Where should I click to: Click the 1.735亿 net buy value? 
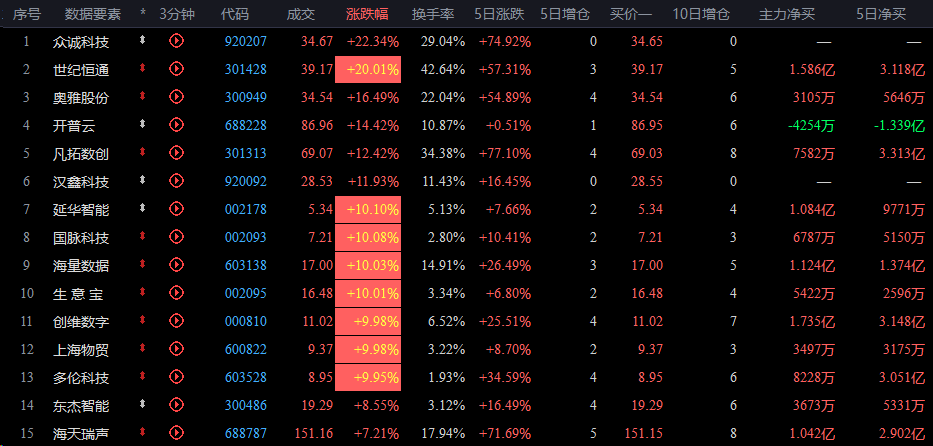(x=812, y=322)
